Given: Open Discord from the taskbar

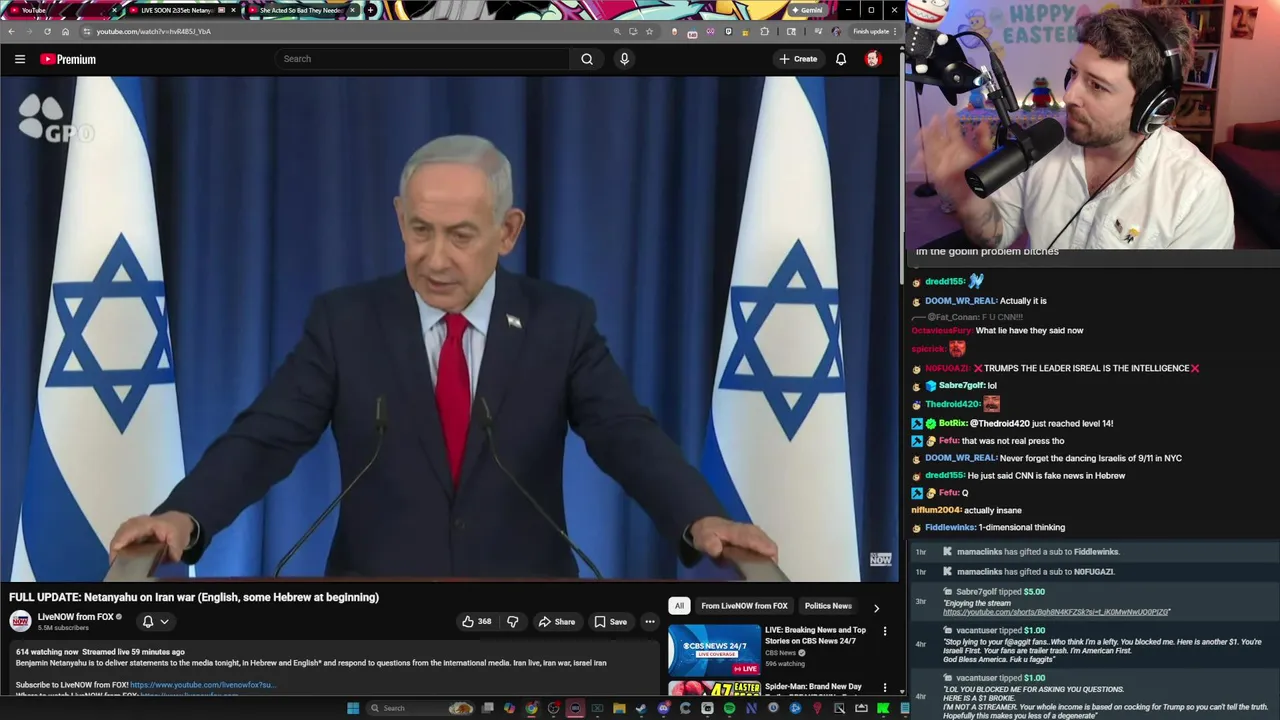Looking at the screenshot, I should click(x=664, y=708).
